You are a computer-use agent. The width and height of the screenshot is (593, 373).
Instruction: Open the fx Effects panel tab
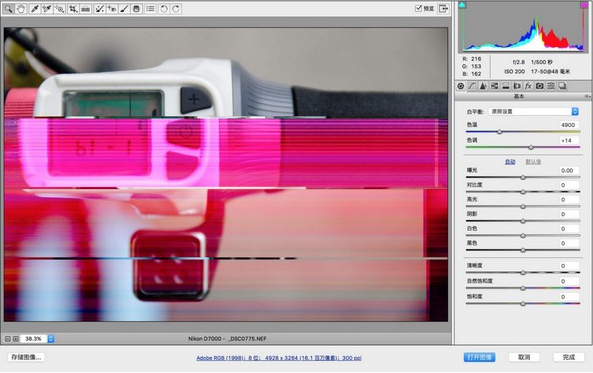[x=528, y=86]
